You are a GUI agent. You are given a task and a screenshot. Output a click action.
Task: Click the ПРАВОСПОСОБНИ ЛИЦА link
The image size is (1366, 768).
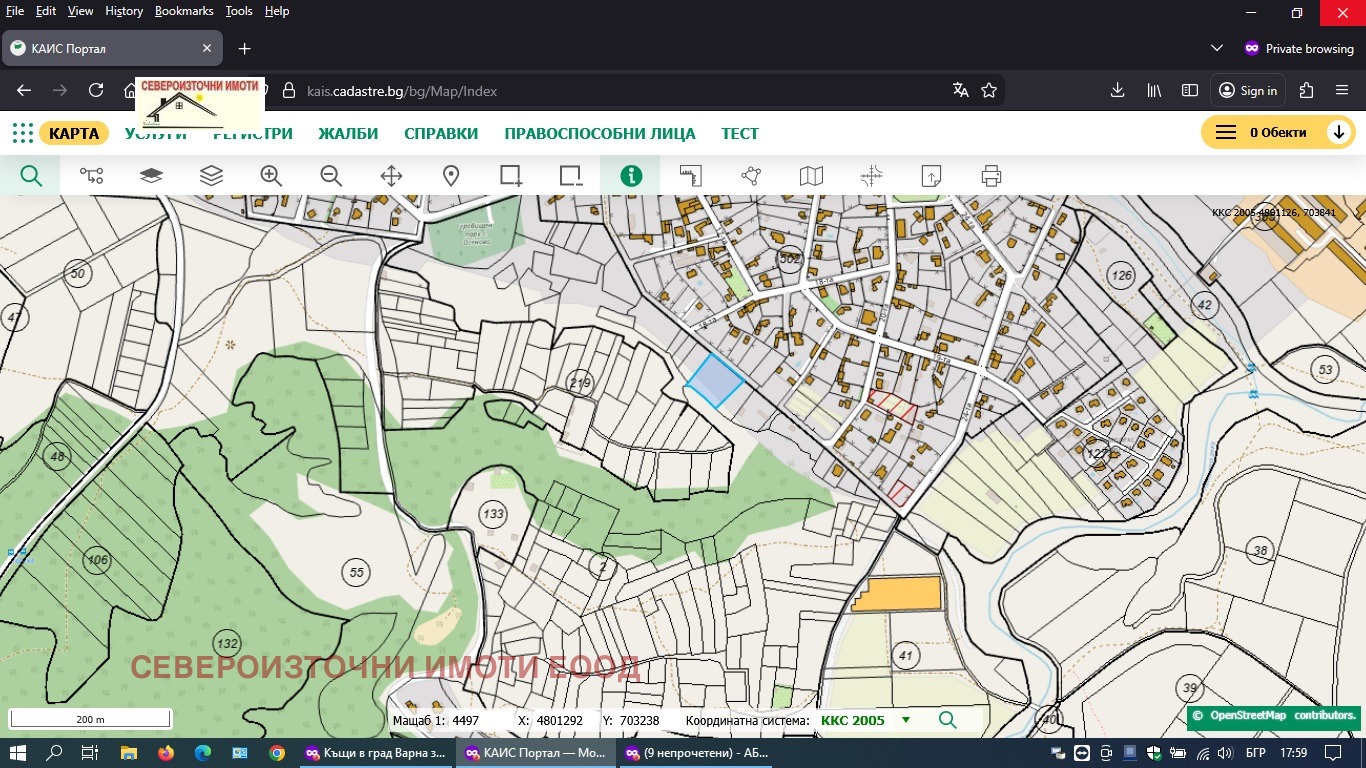(600, 134)
